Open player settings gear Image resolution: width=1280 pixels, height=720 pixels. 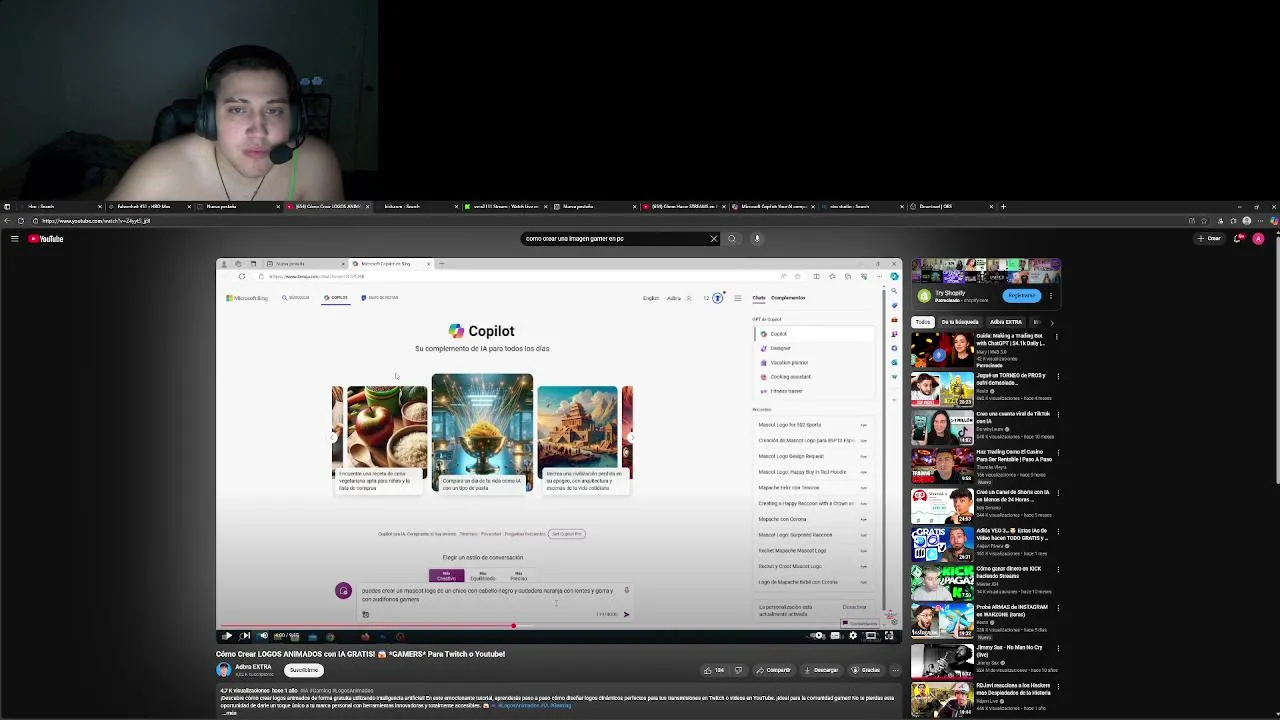click(x=853, y=636)
